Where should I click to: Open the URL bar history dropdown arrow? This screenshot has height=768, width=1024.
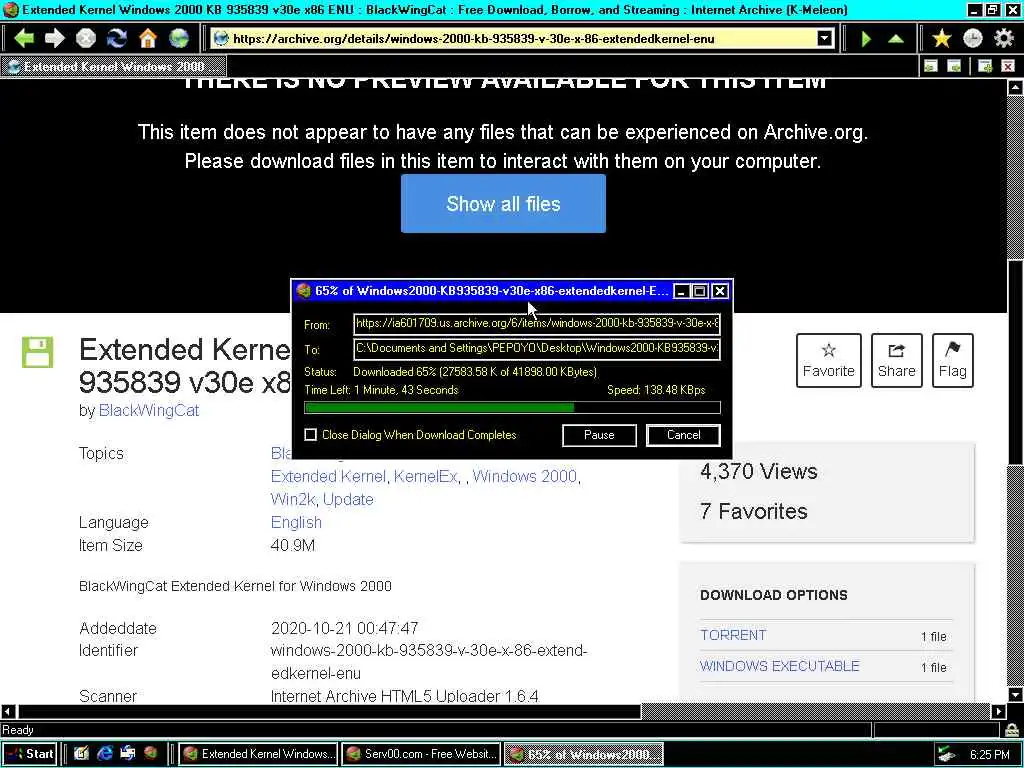click(825, 39)
